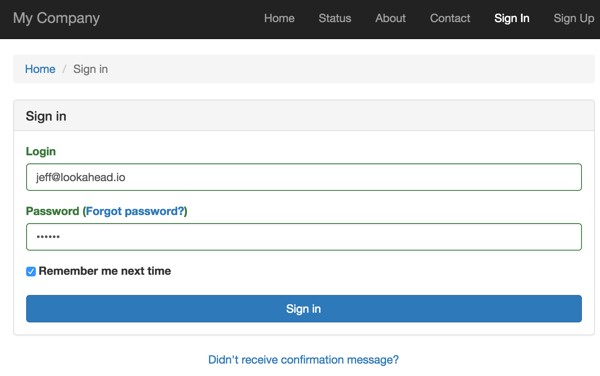The image size is (600, 376).
Task: Open Didn't receive confirmation message? link
Action: click(x=303, y=360)
